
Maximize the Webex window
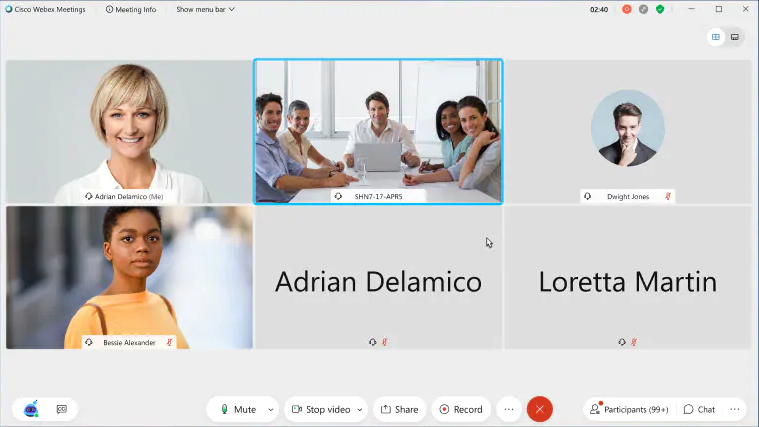tap(719, 9)
